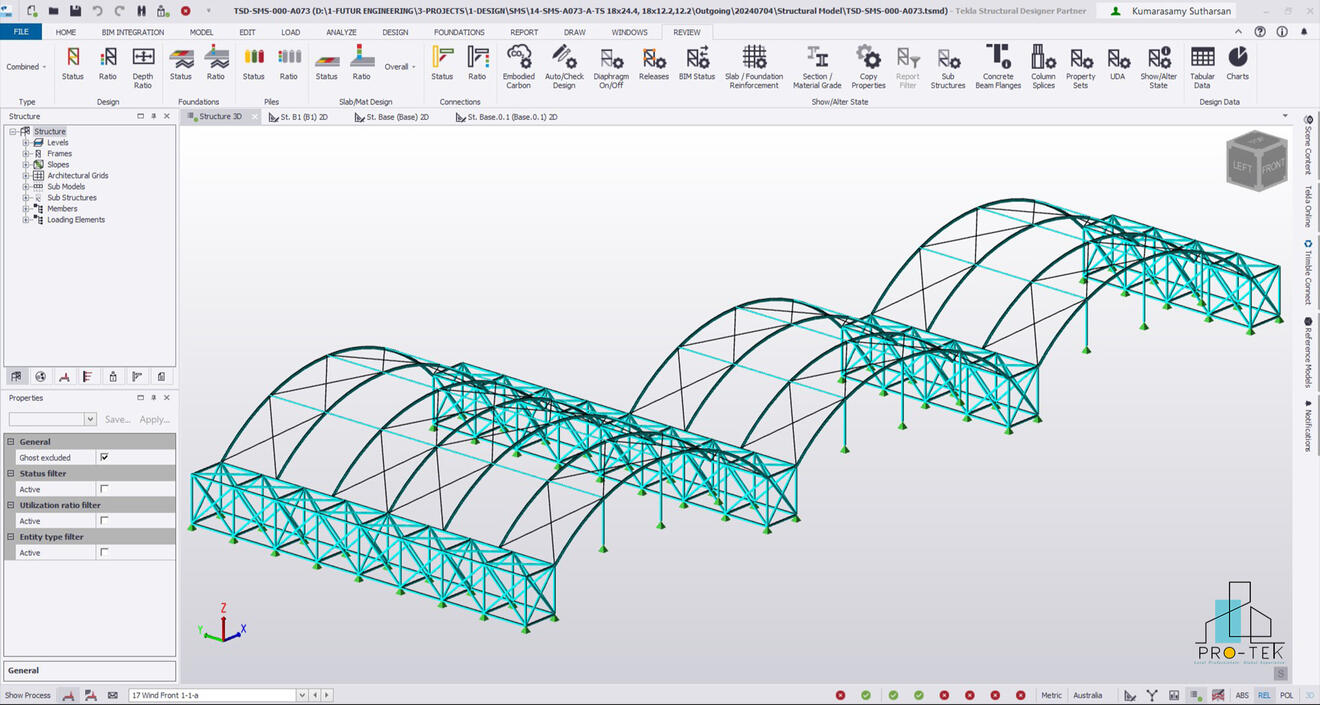Click the Save button in Properties panel
Screen dimensions: 1320x705
[117, 419]
